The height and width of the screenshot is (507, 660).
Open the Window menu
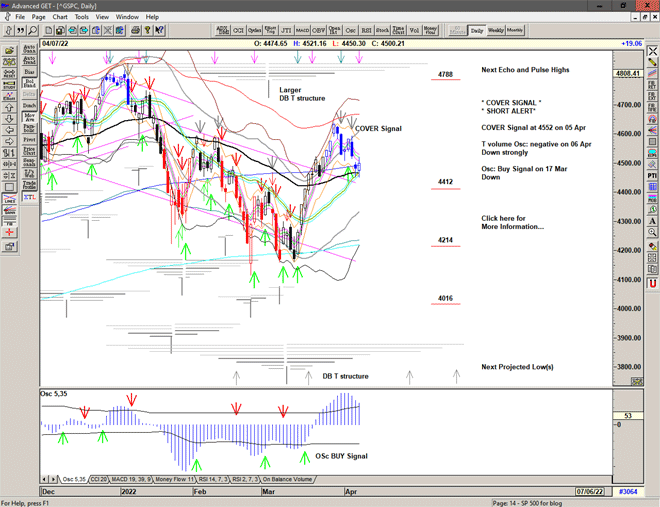coord(127,17)
